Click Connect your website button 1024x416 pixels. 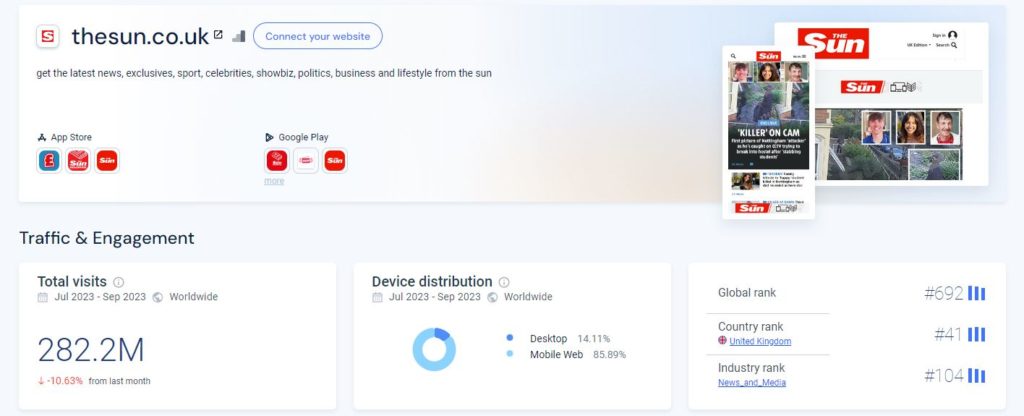pos(317,36)
